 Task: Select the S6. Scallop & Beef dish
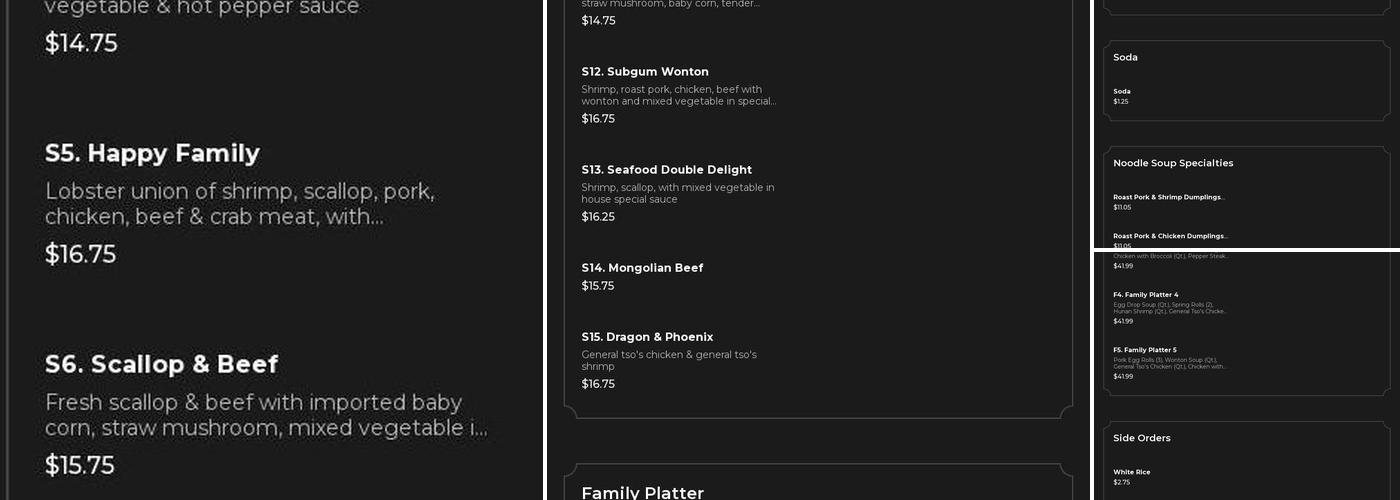coord(161,365)
